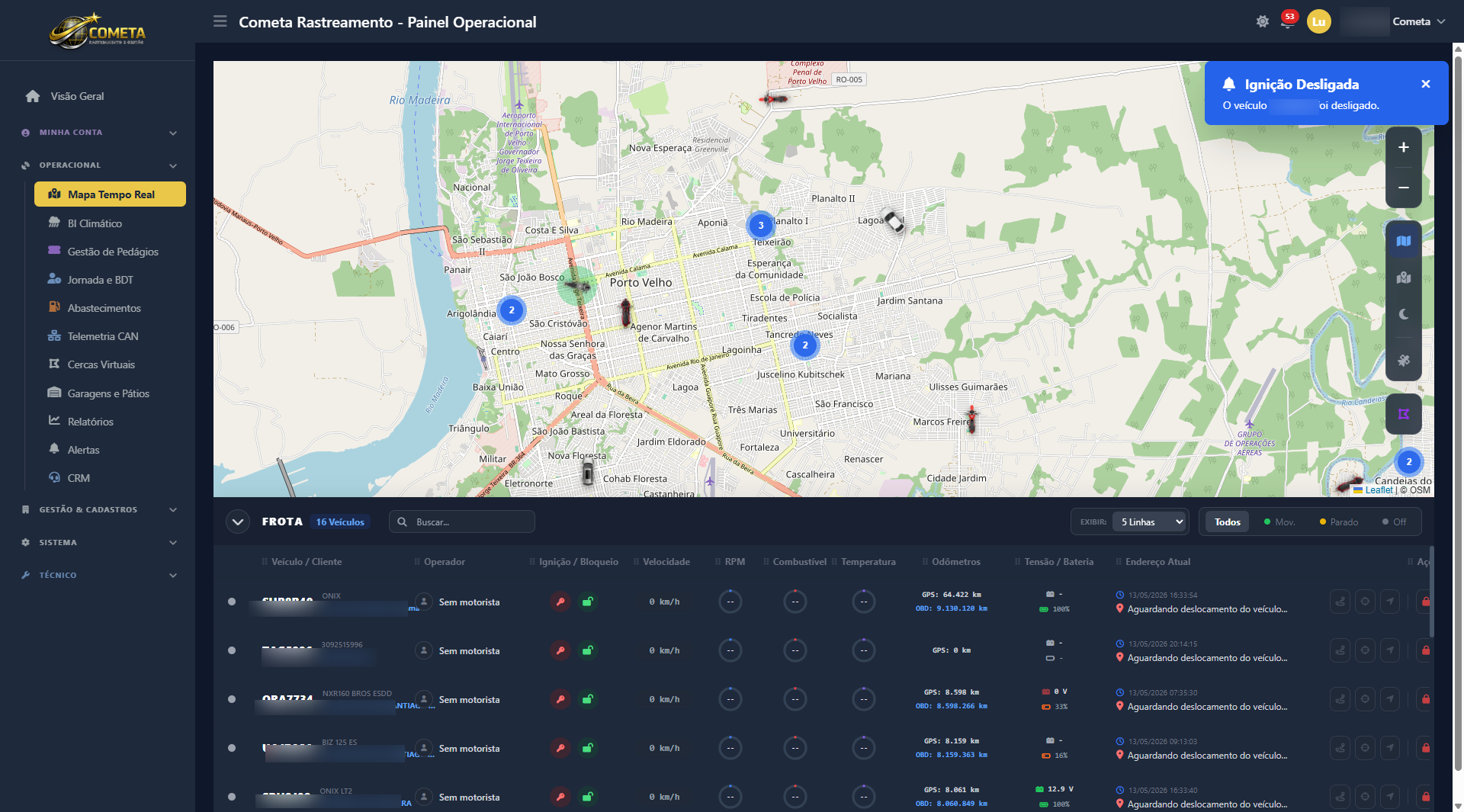
Task: Click the green unlock icon for BIZ 125 ES row
Action: coord(587,748)
